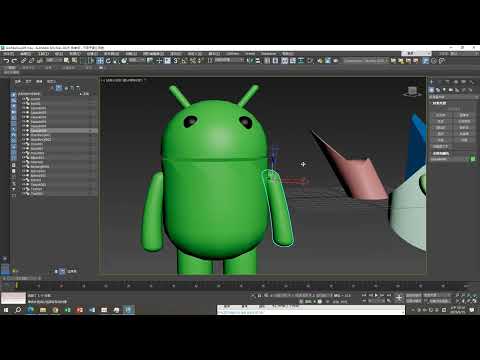Open the first menu in the menu bar

(x=8, y=54)
